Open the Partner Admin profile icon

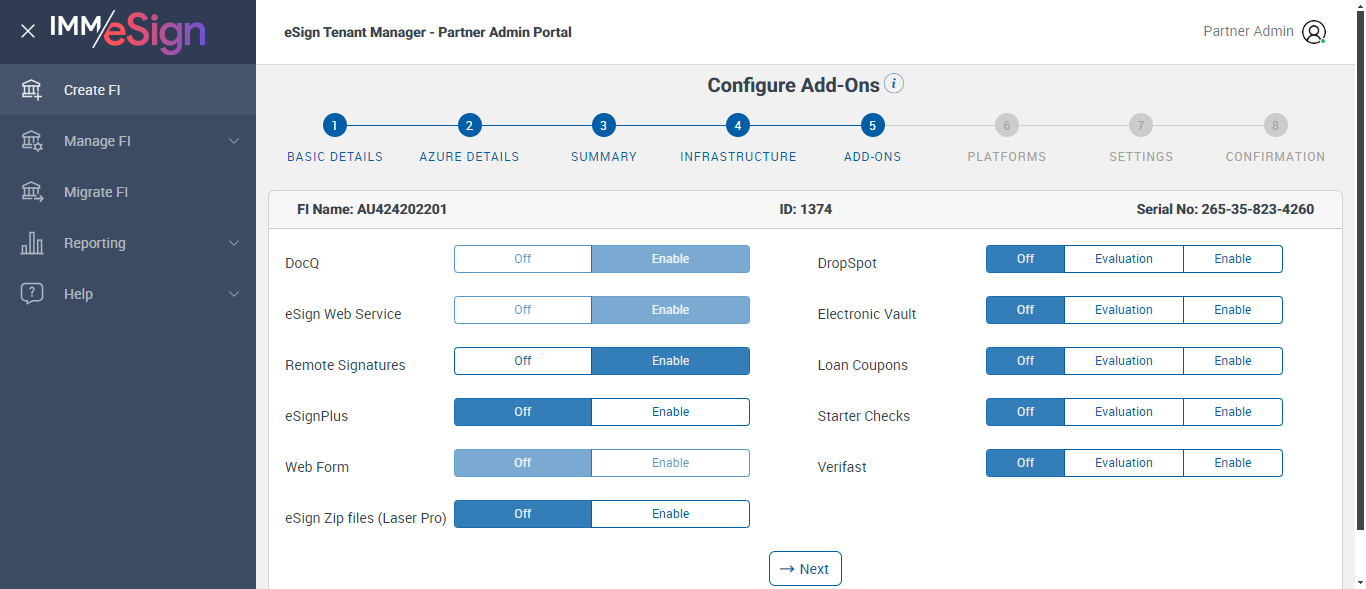(x=1313, y=32)
